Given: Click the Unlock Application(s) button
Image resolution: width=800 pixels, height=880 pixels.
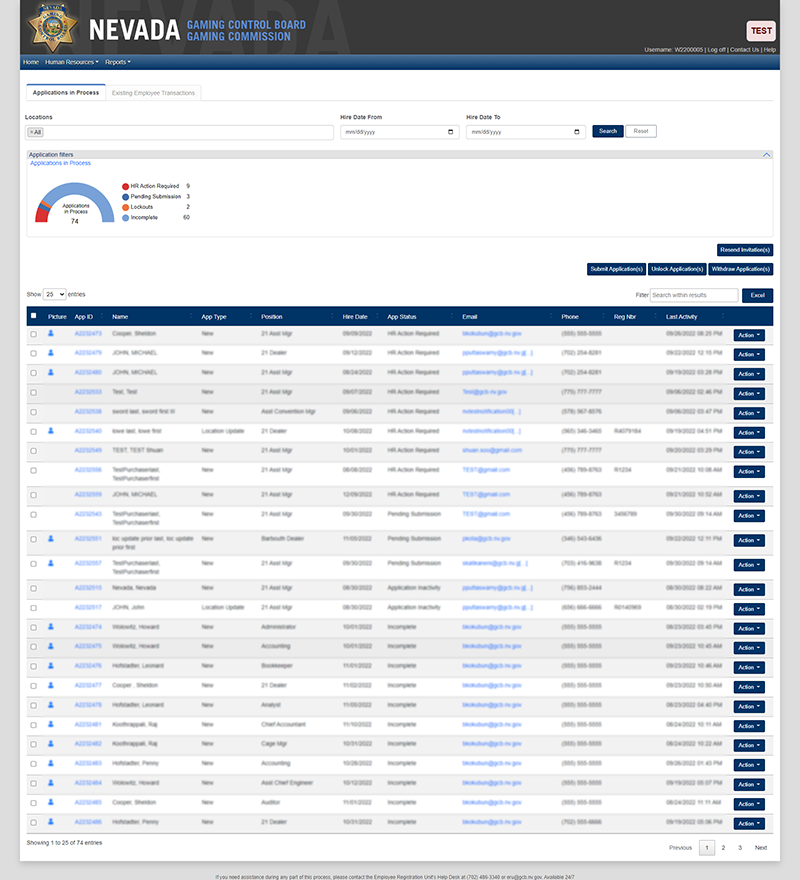Looking at the screenshot, I should click(677, 269).
